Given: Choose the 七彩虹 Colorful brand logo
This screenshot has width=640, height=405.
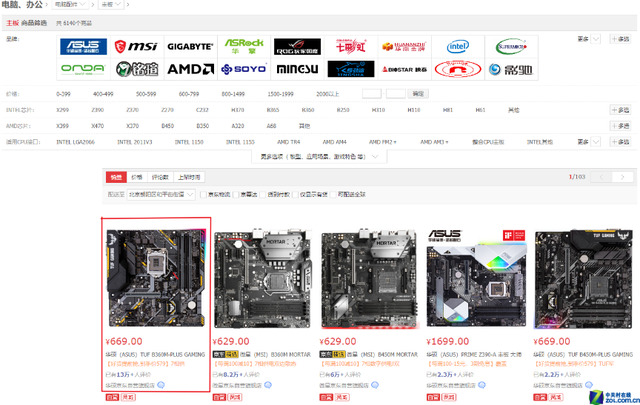Looking at the screenshot, I should (351, 47).
